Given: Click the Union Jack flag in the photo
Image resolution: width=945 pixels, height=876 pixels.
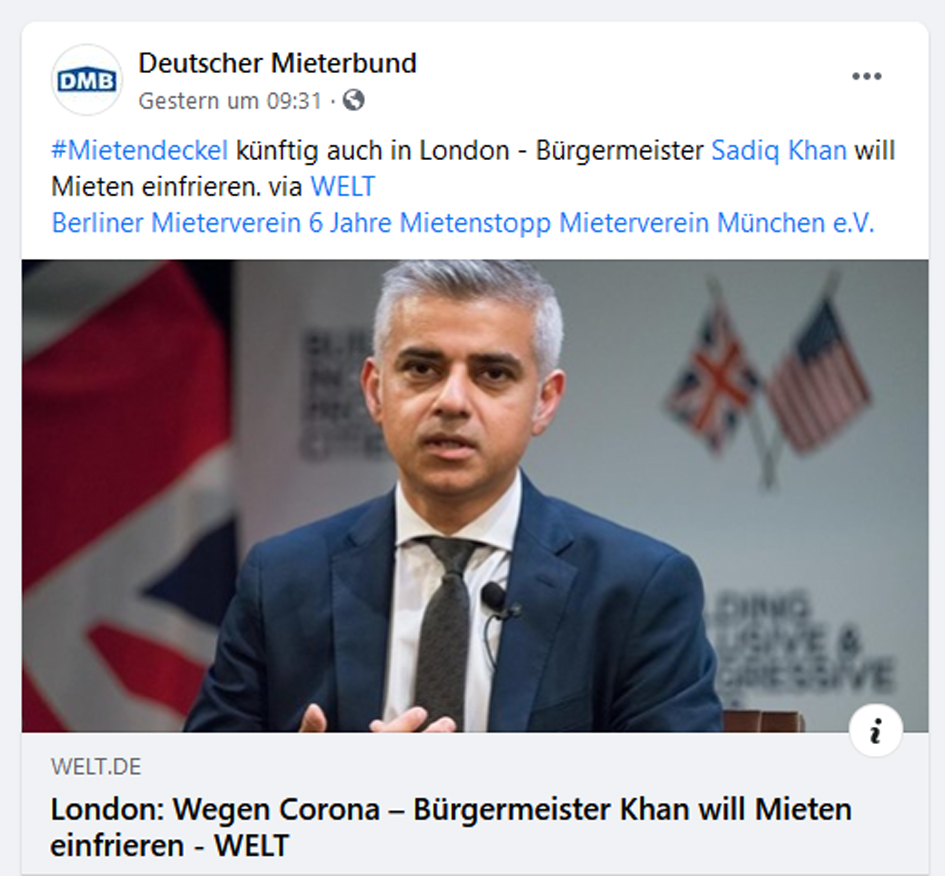Looking at the screenshot, I should pyautogui.click(x=127, y=496).
